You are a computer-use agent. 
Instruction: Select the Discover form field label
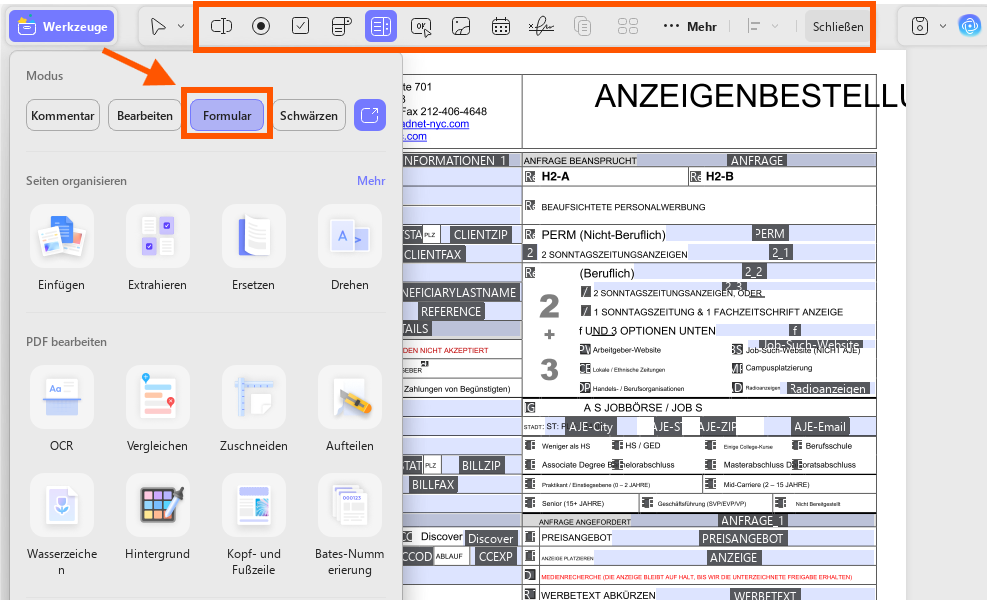tap(490, 538)
